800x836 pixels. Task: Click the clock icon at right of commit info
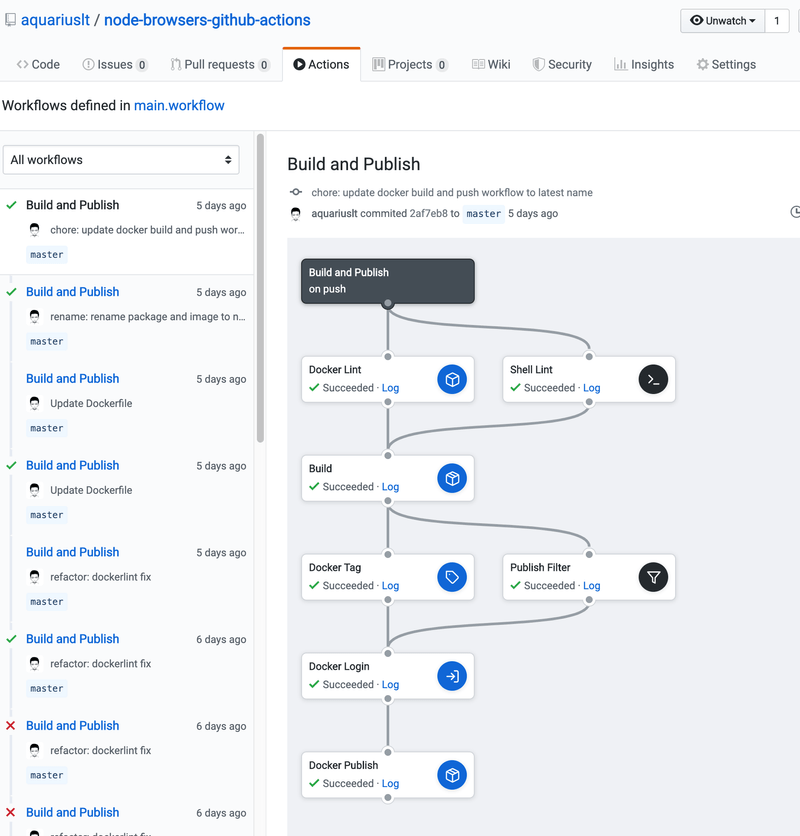pos(795,212)
